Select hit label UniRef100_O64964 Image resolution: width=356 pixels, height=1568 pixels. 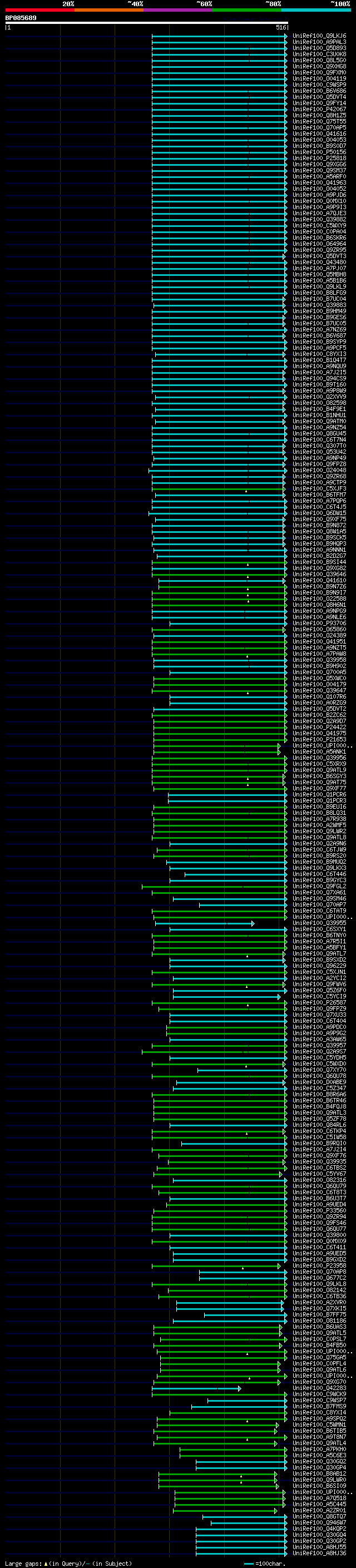coord(319,244)
